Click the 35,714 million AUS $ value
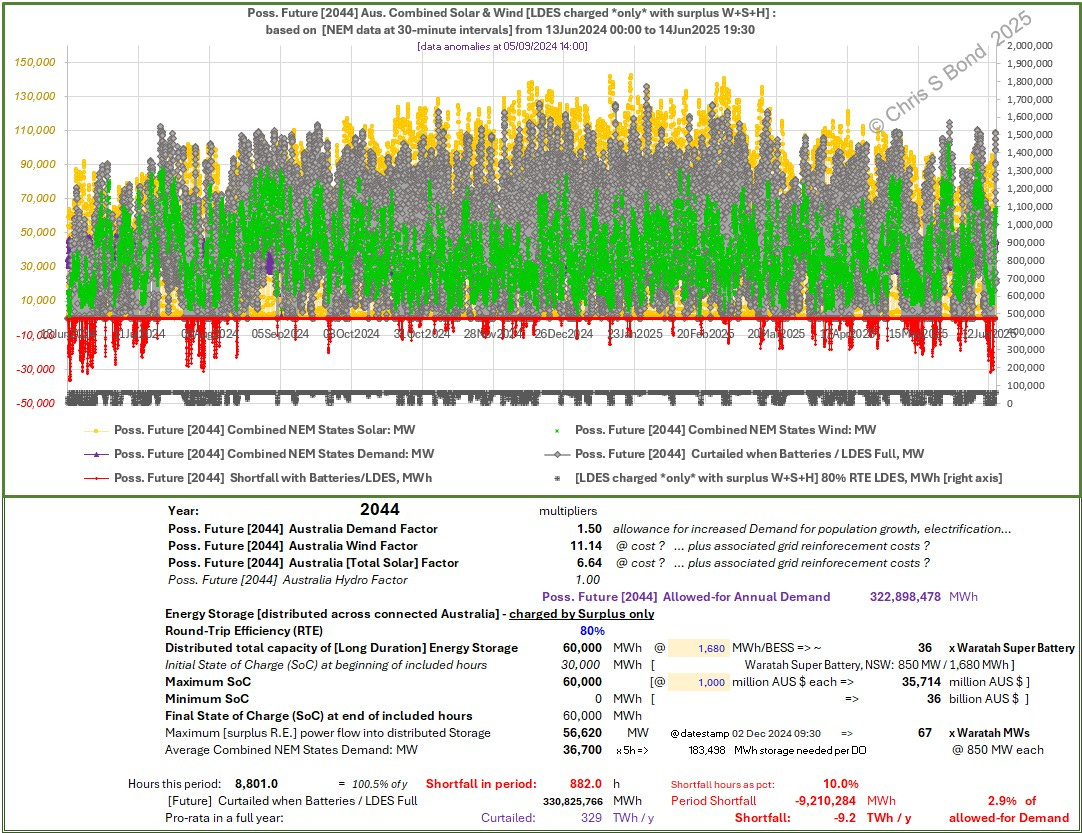The height and width of the screenshot is (833, 1082). [x=921, y=682]
